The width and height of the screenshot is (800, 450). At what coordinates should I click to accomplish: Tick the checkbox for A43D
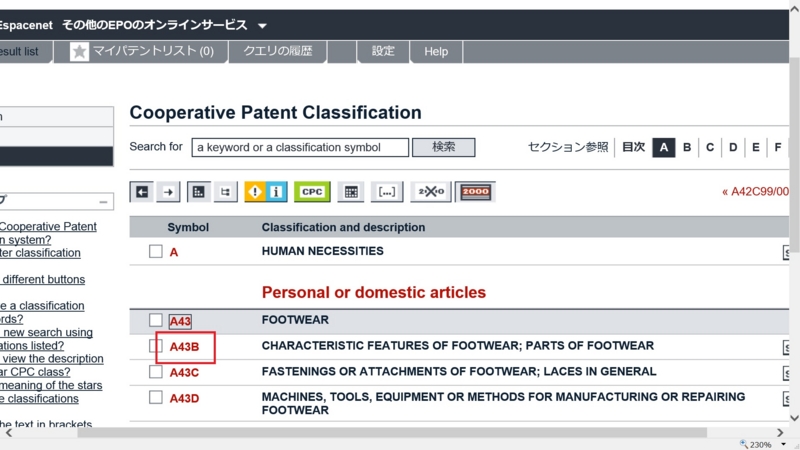point(156,397)
